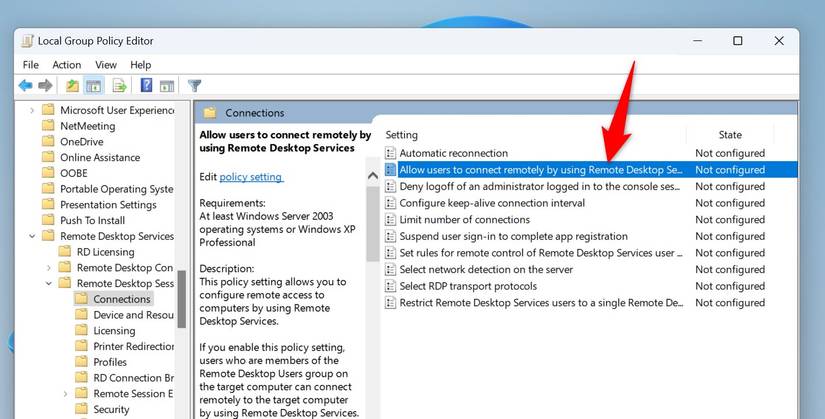Viewport: 825px width, 419px height.
Task: Click icon beside Set rules for remote control
Action: point(390,253)
